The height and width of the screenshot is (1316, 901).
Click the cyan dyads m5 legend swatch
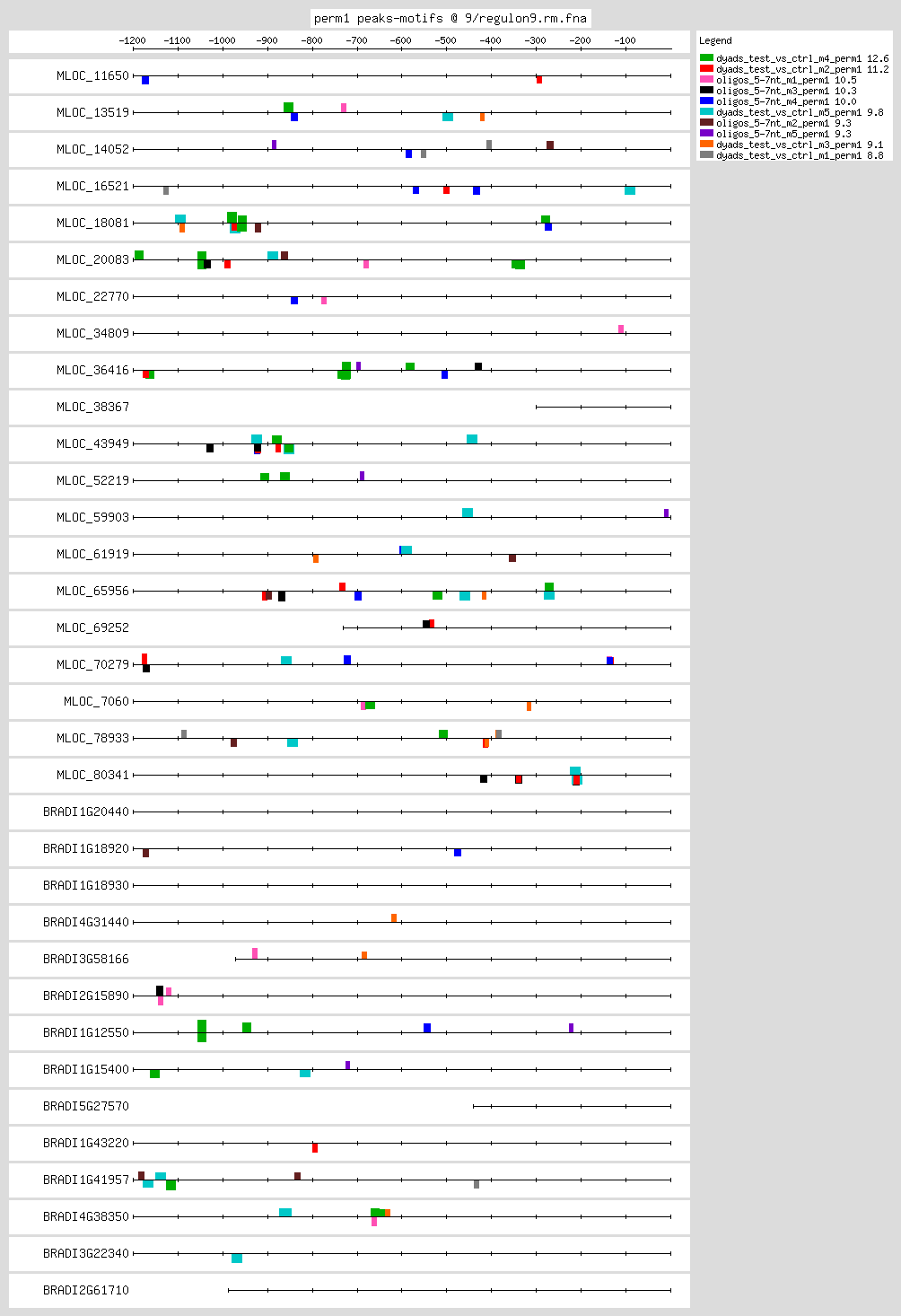tap(706, 112)
